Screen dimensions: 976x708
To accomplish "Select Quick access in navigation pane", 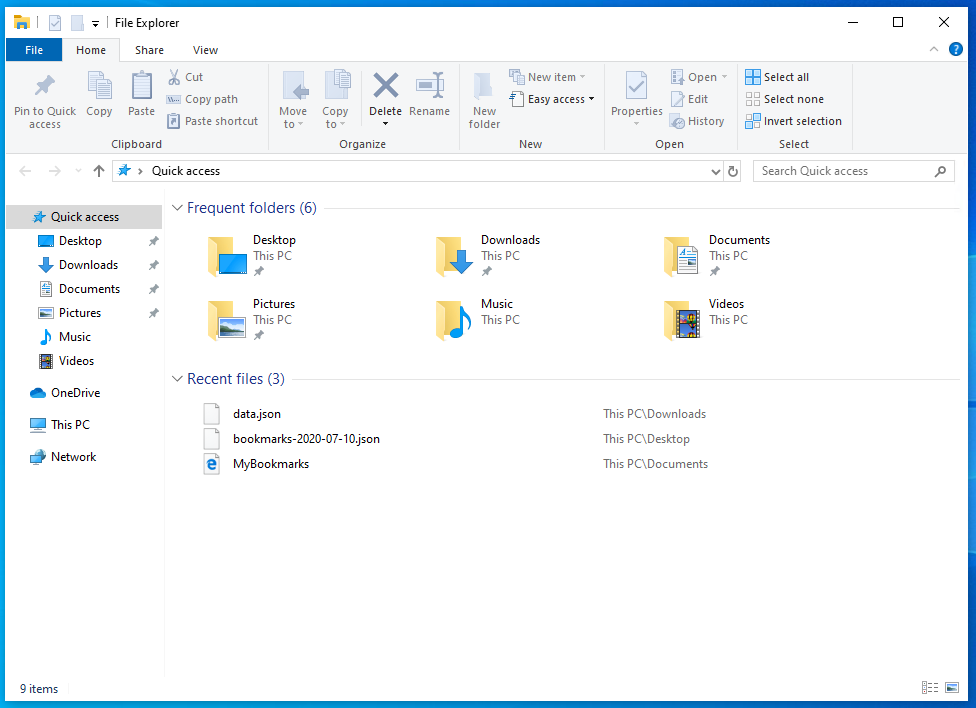I will [x=84, y=217].
